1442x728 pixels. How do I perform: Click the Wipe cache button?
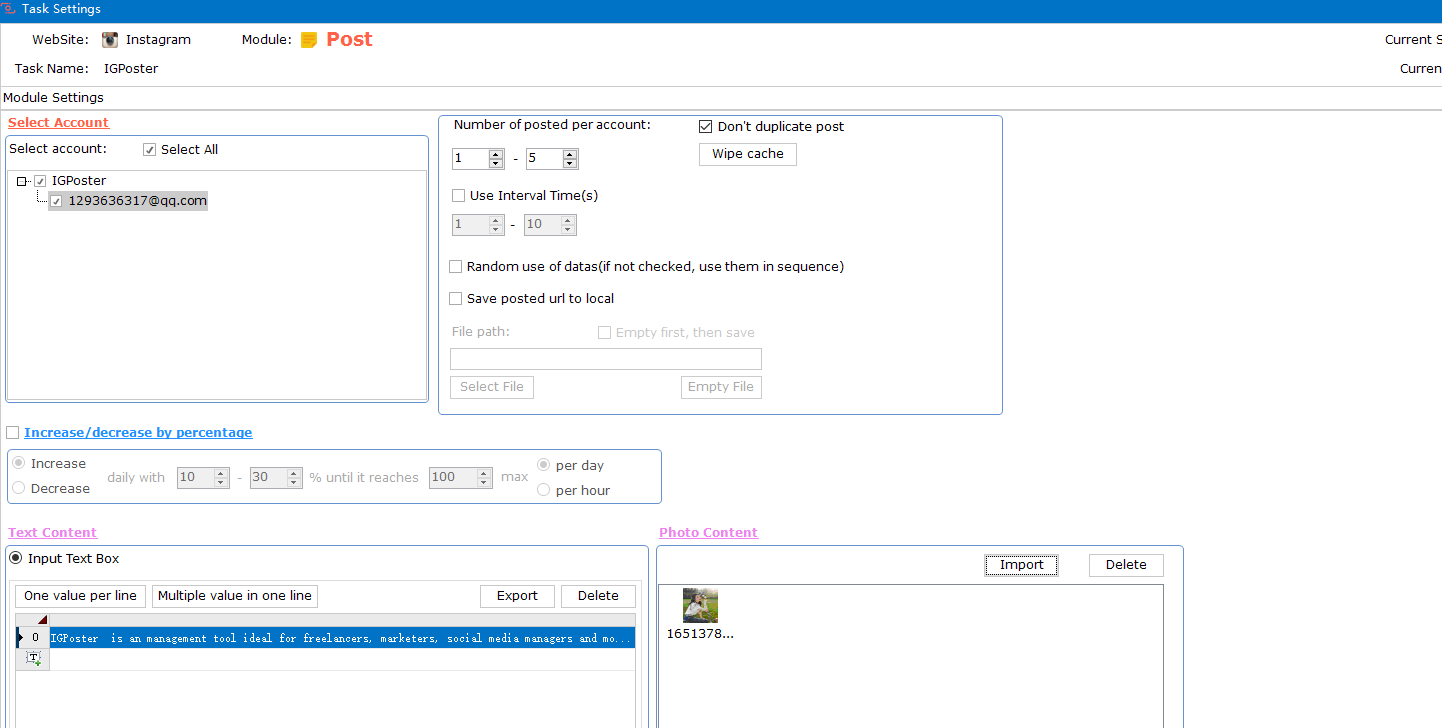tap(748, 154)
